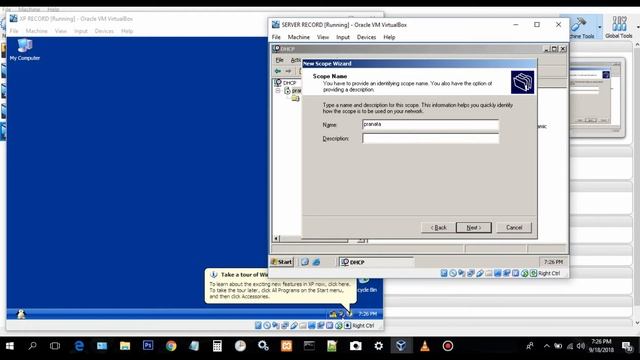Screen dimensions: 640x360
Task: Open Devices menu of SERVER RECORD window
Action: [x=366, y=37]
